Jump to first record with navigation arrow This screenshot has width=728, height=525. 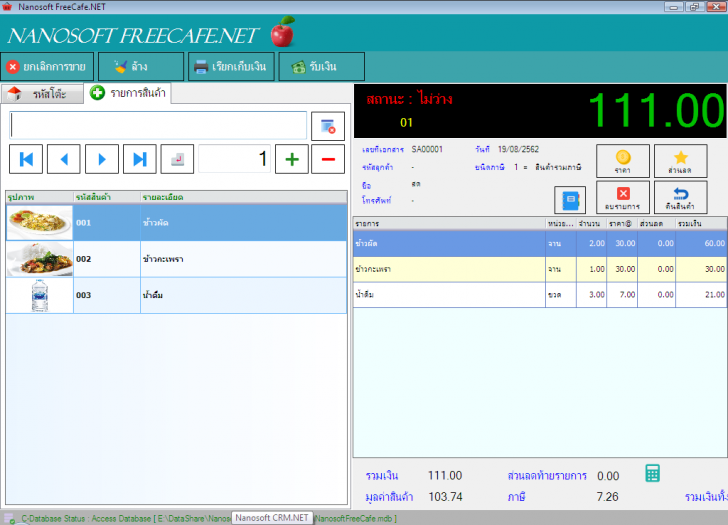(26, 159)
